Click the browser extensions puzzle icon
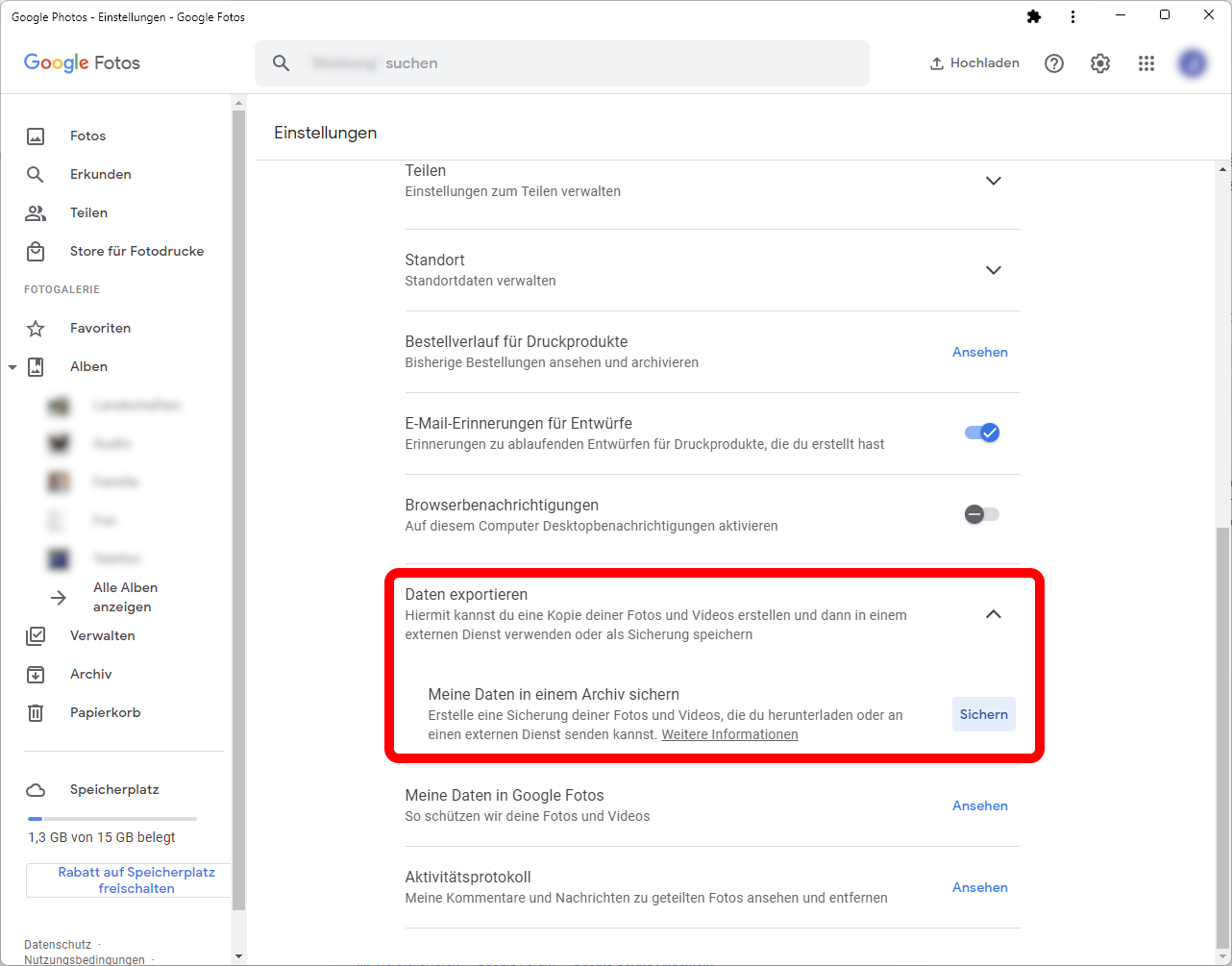1232x966 pixels. point(1034,16)
